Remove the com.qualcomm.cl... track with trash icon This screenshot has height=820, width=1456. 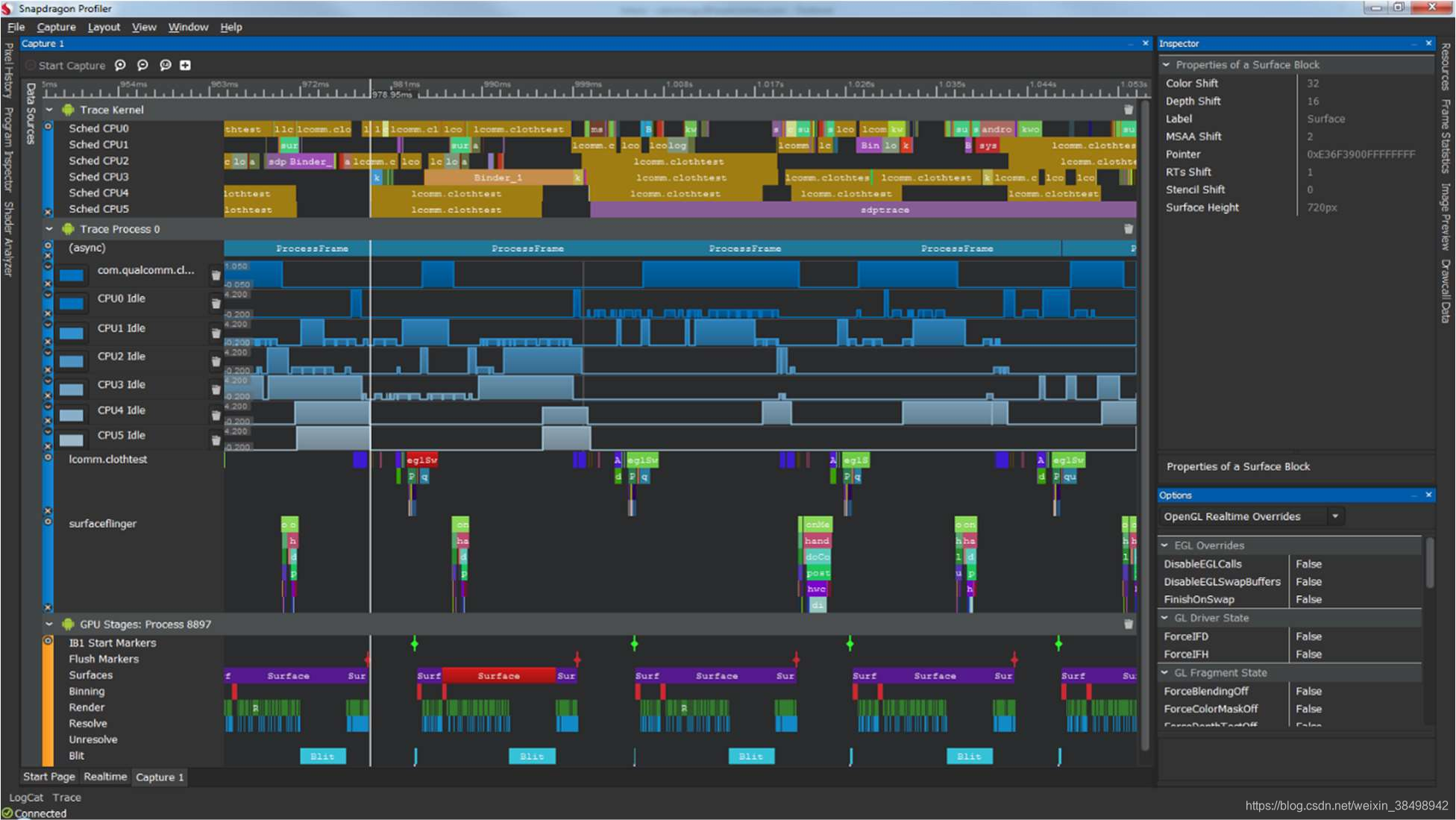click(216, 275)
